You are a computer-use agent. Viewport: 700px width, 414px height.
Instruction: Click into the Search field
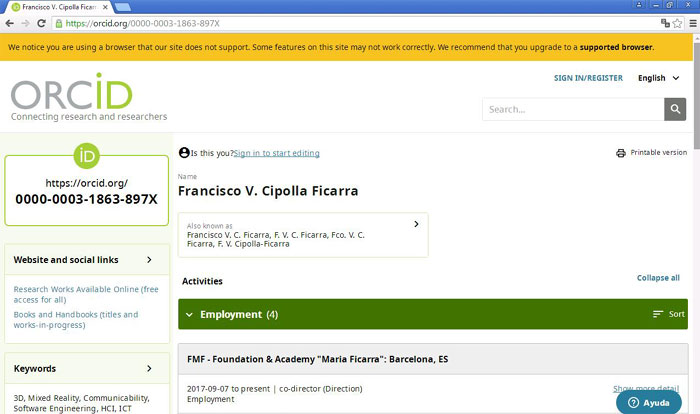pos(573,109)
